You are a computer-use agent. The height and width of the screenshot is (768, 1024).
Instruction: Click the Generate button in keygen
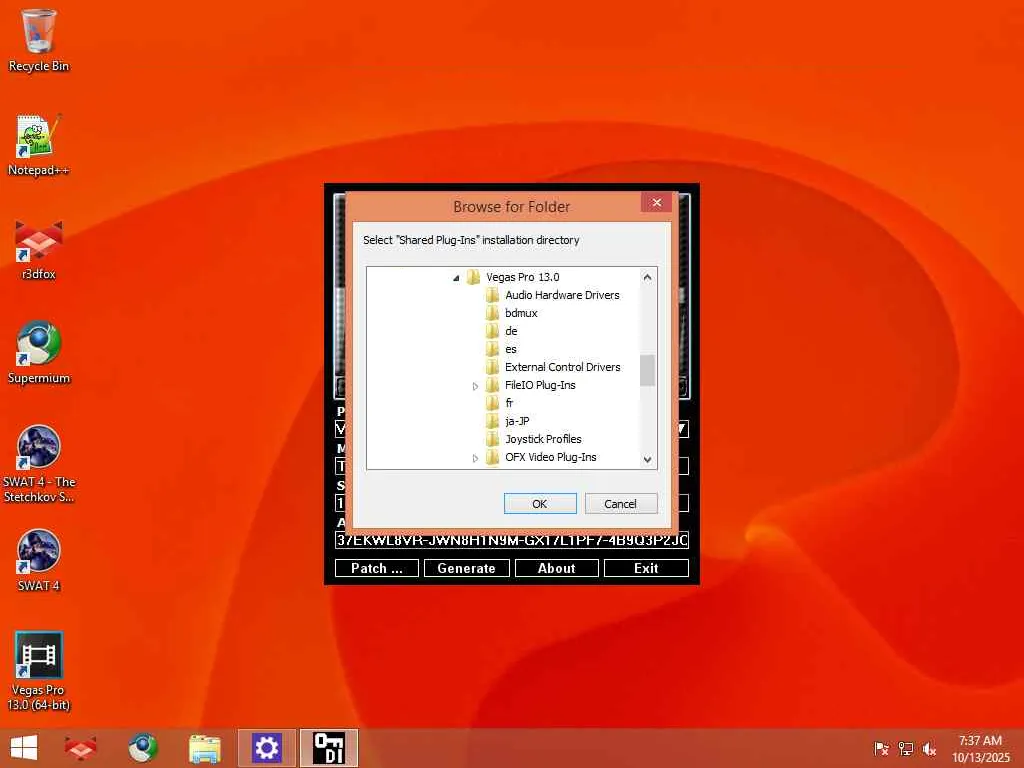466,568
